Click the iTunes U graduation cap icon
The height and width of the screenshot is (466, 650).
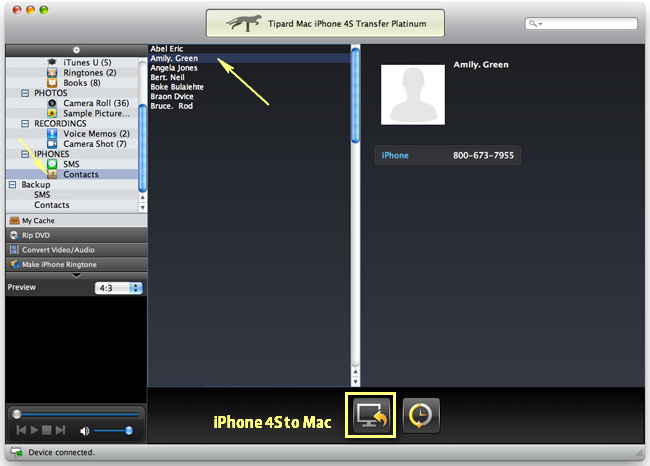click(52, 62)
